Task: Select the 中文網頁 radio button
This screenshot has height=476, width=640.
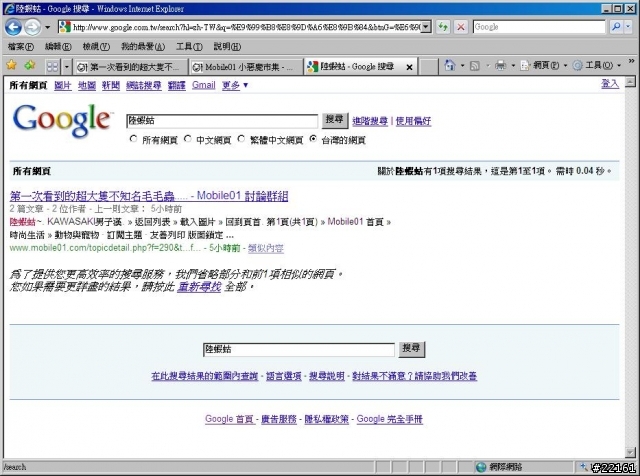Action: click(187, 139)
